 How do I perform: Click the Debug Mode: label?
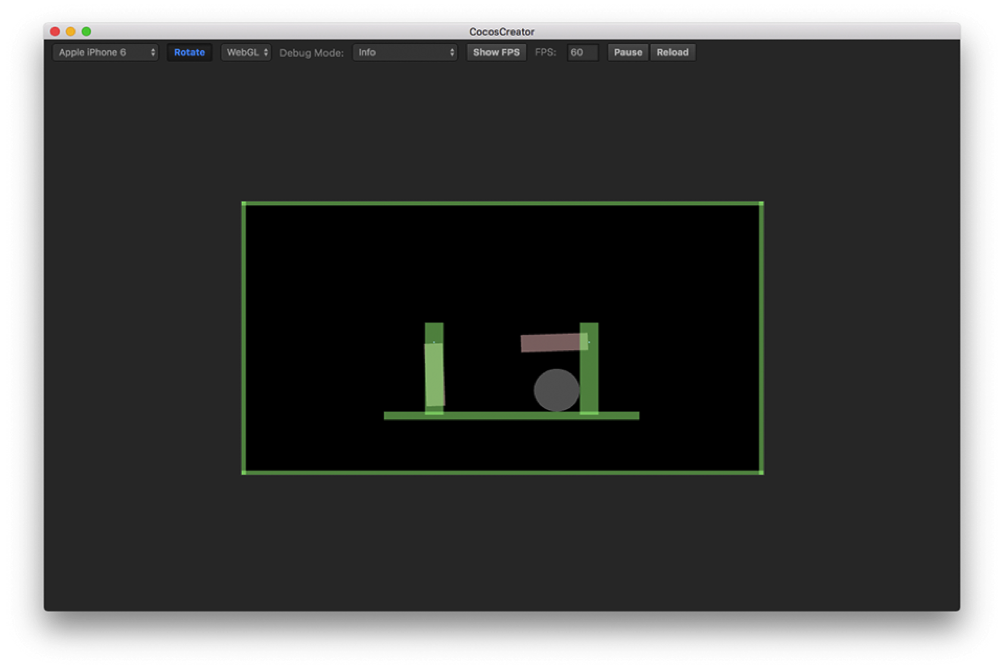click(311, 53)
